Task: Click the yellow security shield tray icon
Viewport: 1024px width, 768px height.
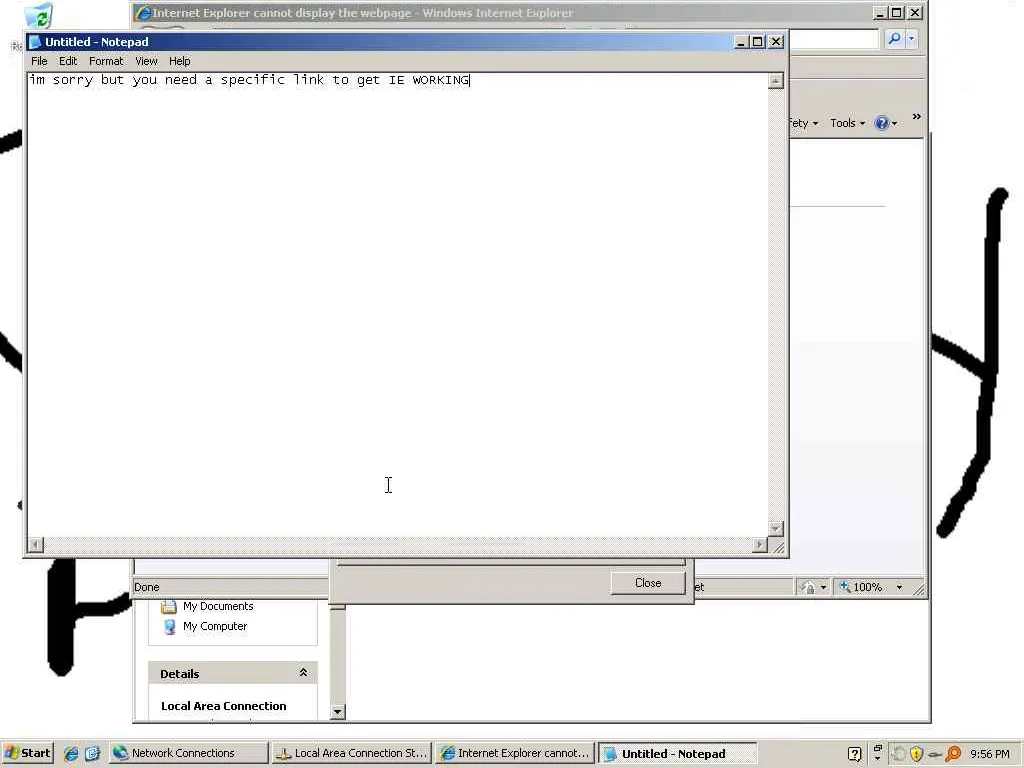Action: [916, 754]
